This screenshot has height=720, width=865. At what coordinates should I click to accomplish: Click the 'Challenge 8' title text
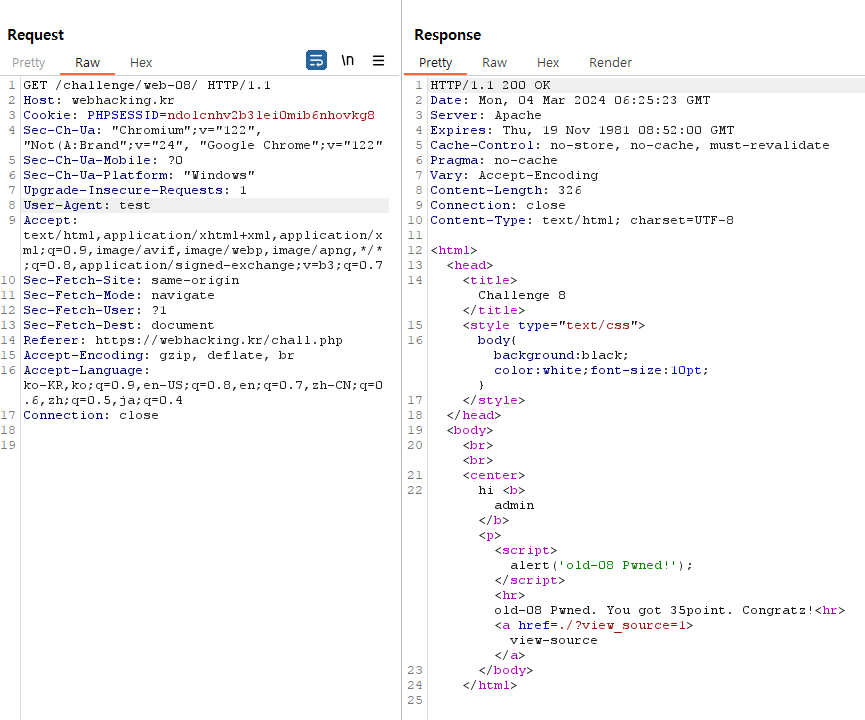tap(522, 295)
